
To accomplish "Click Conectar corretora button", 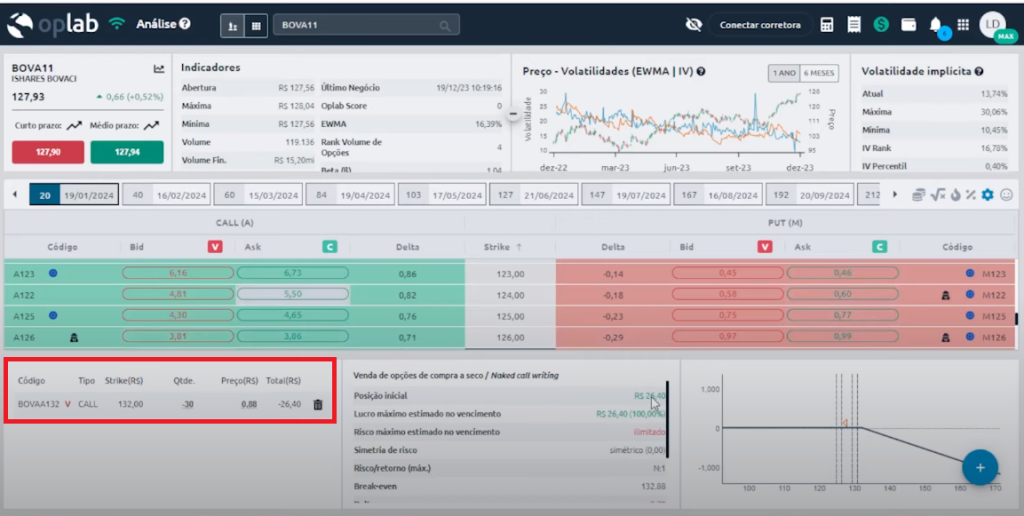I will coord(760,24).
